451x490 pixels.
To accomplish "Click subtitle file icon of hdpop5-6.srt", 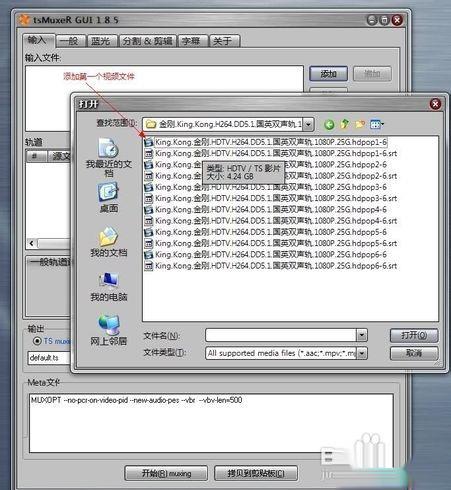I will coord(149,244).
